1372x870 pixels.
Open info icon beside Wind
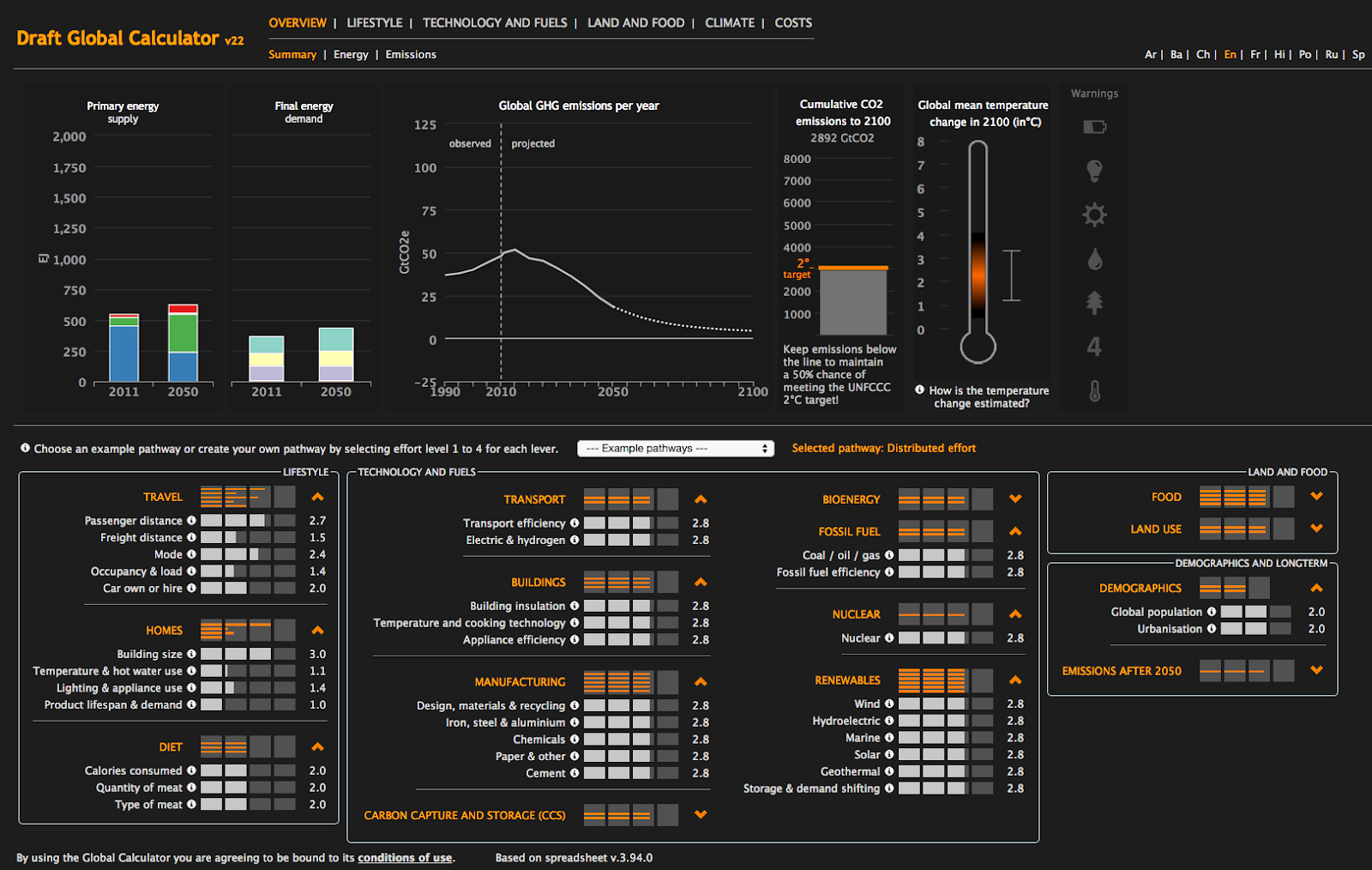click(x=889, y=704)
